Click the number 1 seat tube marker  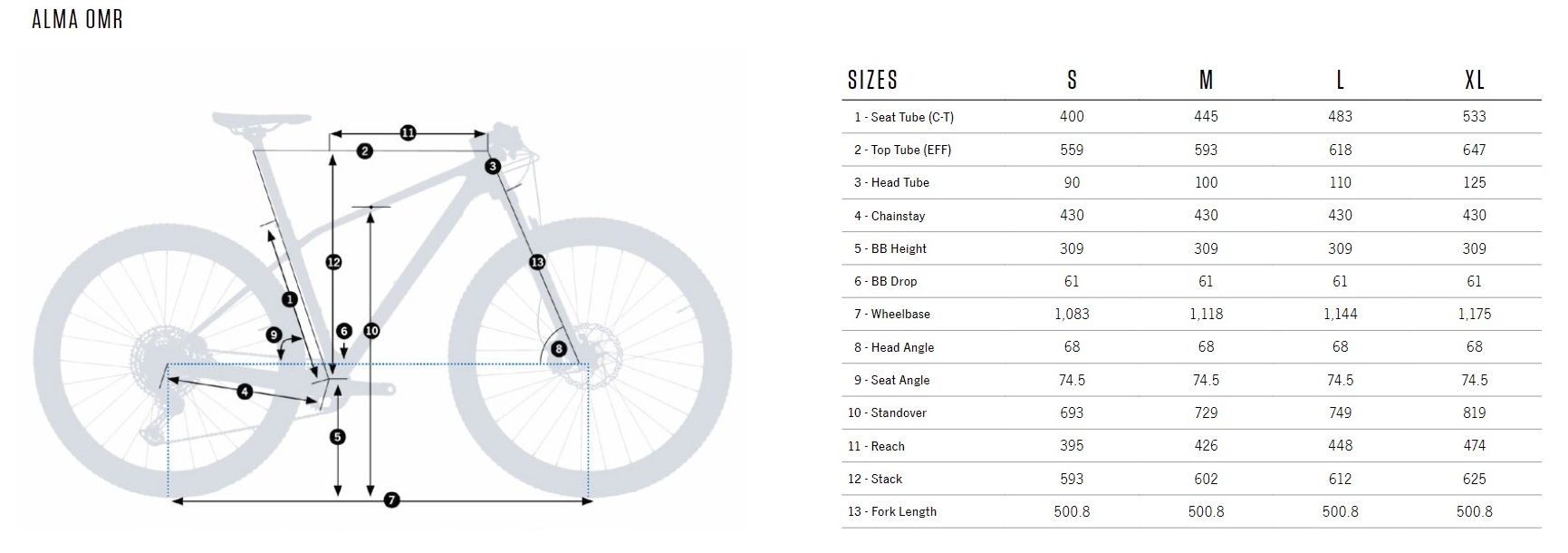[x=290, y=298]
